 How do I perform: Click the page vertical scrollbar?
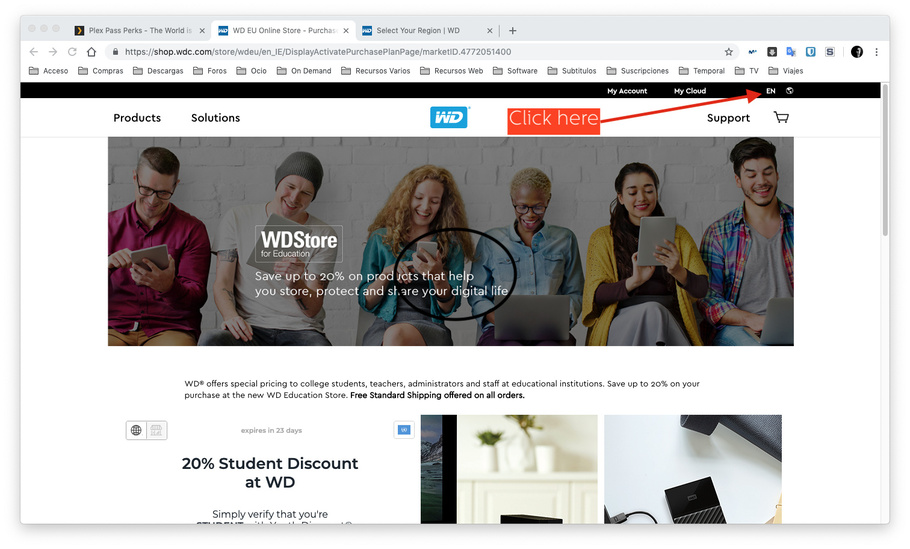tap(885, 160)
